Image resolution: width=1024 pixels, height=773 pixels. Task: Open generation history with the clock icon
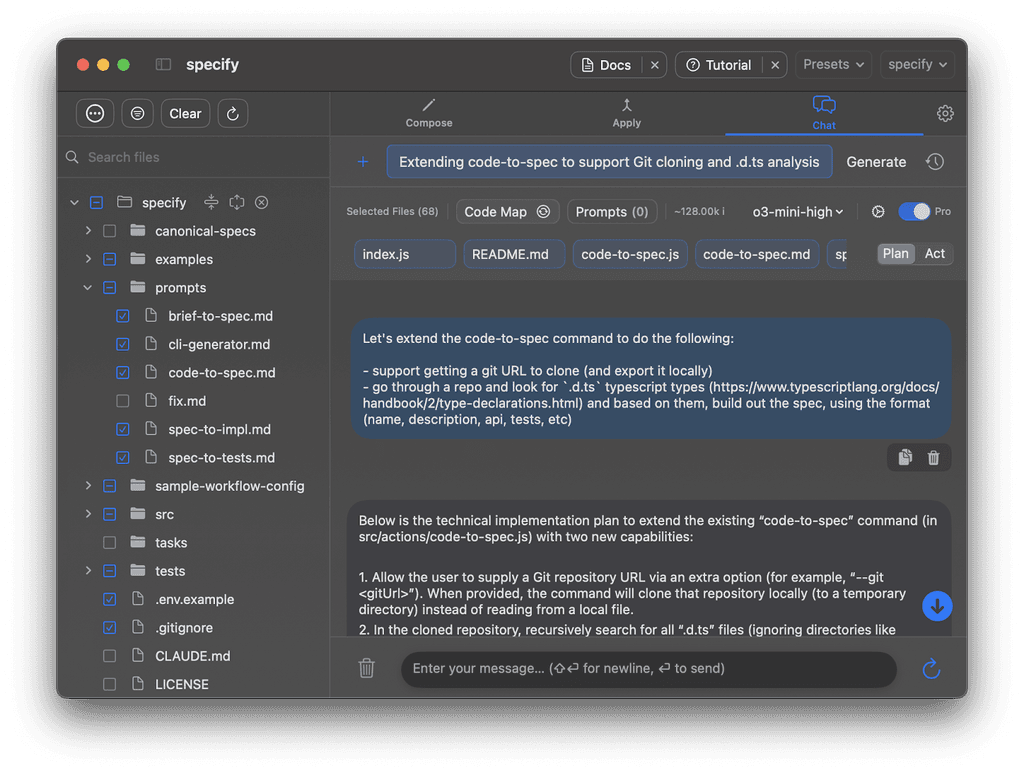[935, 161]
